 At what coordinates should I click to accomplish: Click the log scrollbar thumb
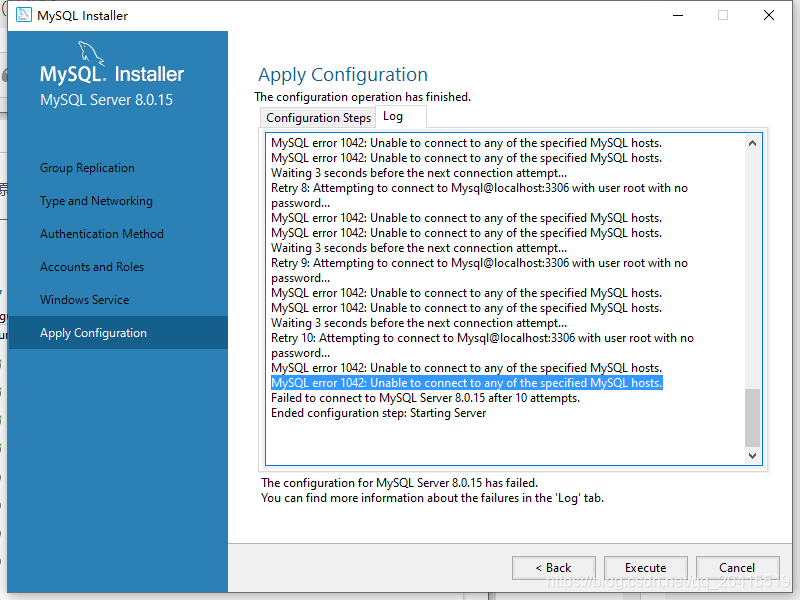pos(753,417)
